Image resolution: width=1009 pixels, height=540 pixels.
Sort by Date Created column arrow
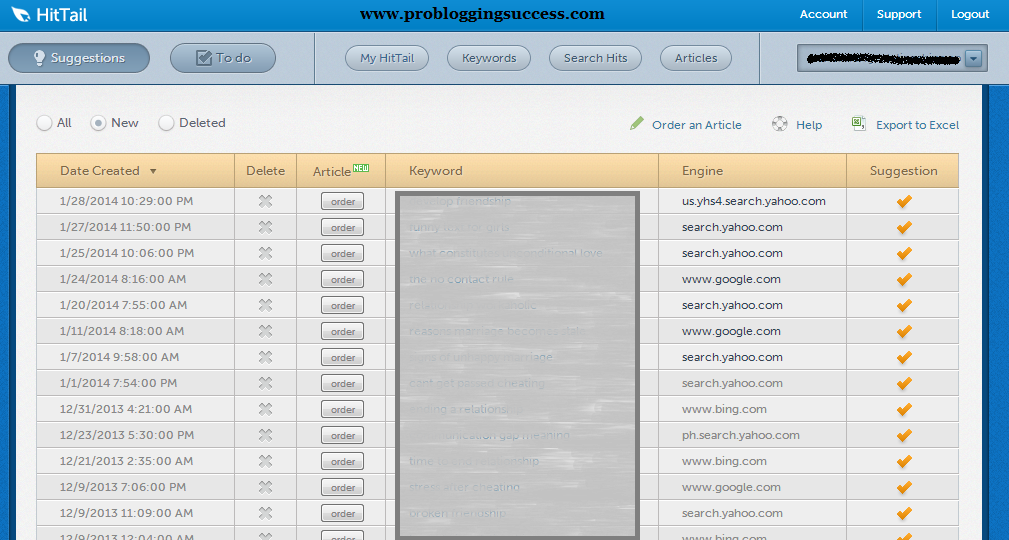(153, 171)
